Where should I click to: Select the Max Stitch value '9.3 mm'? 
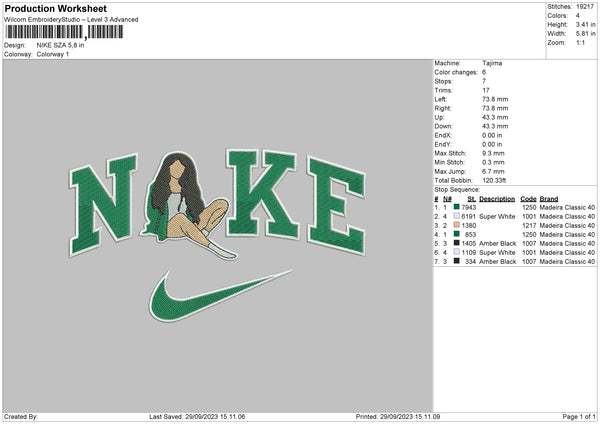[x=493, y=153]
